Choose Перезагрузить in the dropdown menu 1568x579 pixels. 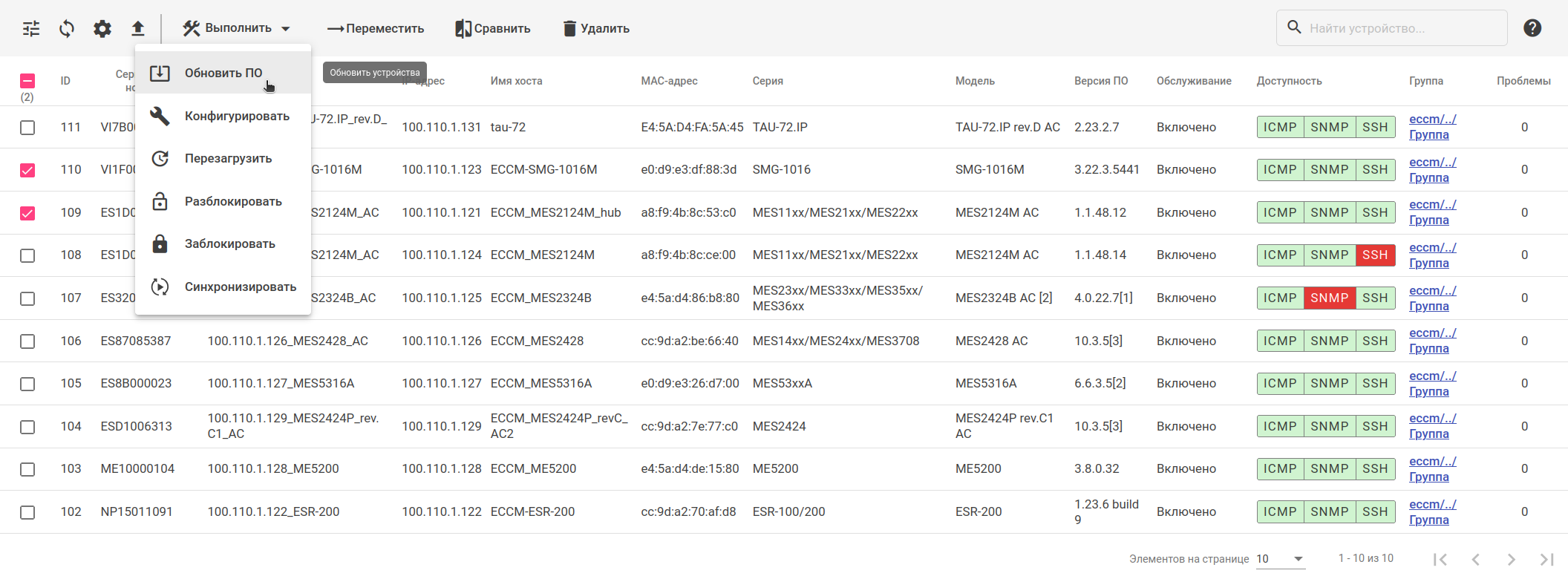[x=228, y=159]
